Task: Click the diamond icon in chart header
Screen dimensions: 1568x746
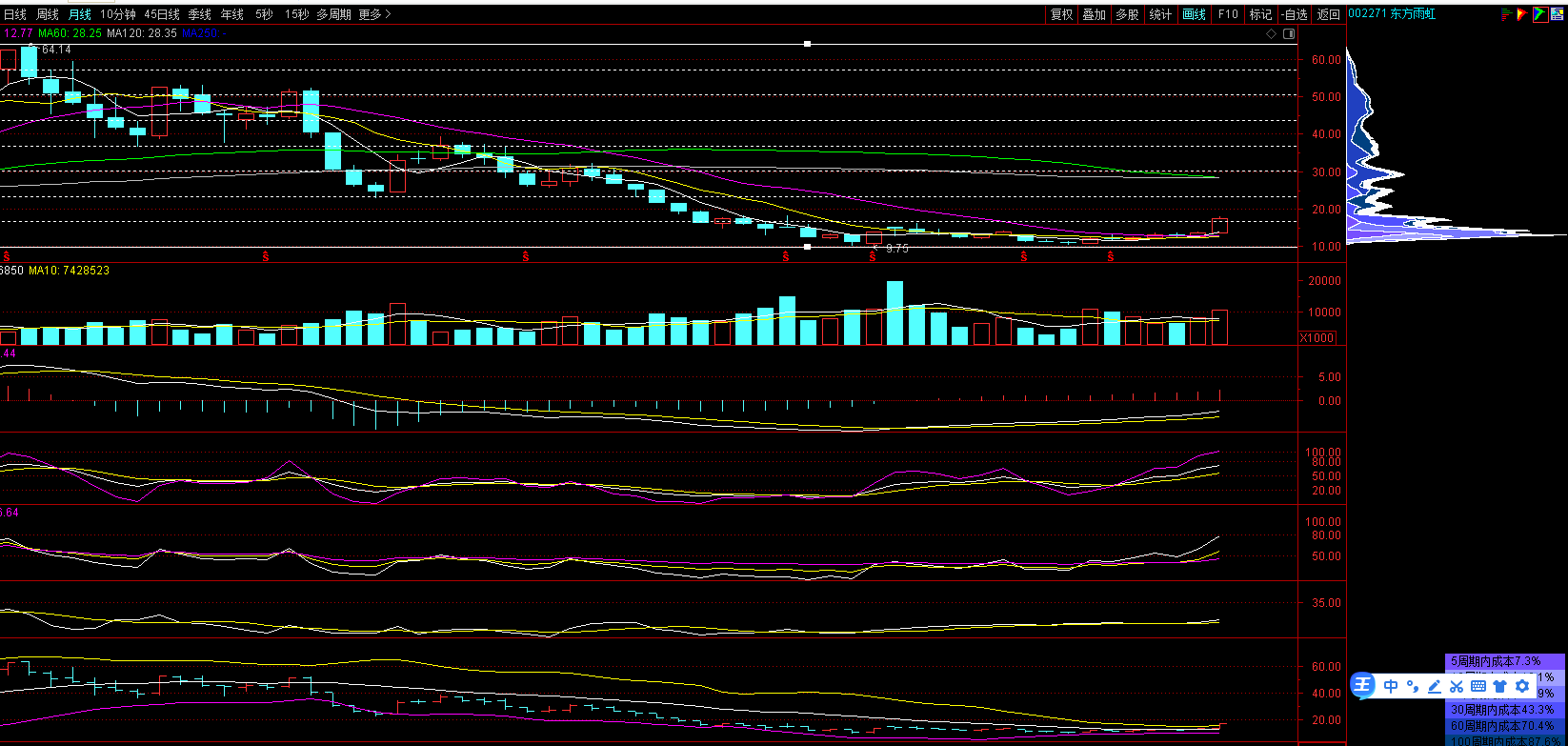Action: point(1271,33)
